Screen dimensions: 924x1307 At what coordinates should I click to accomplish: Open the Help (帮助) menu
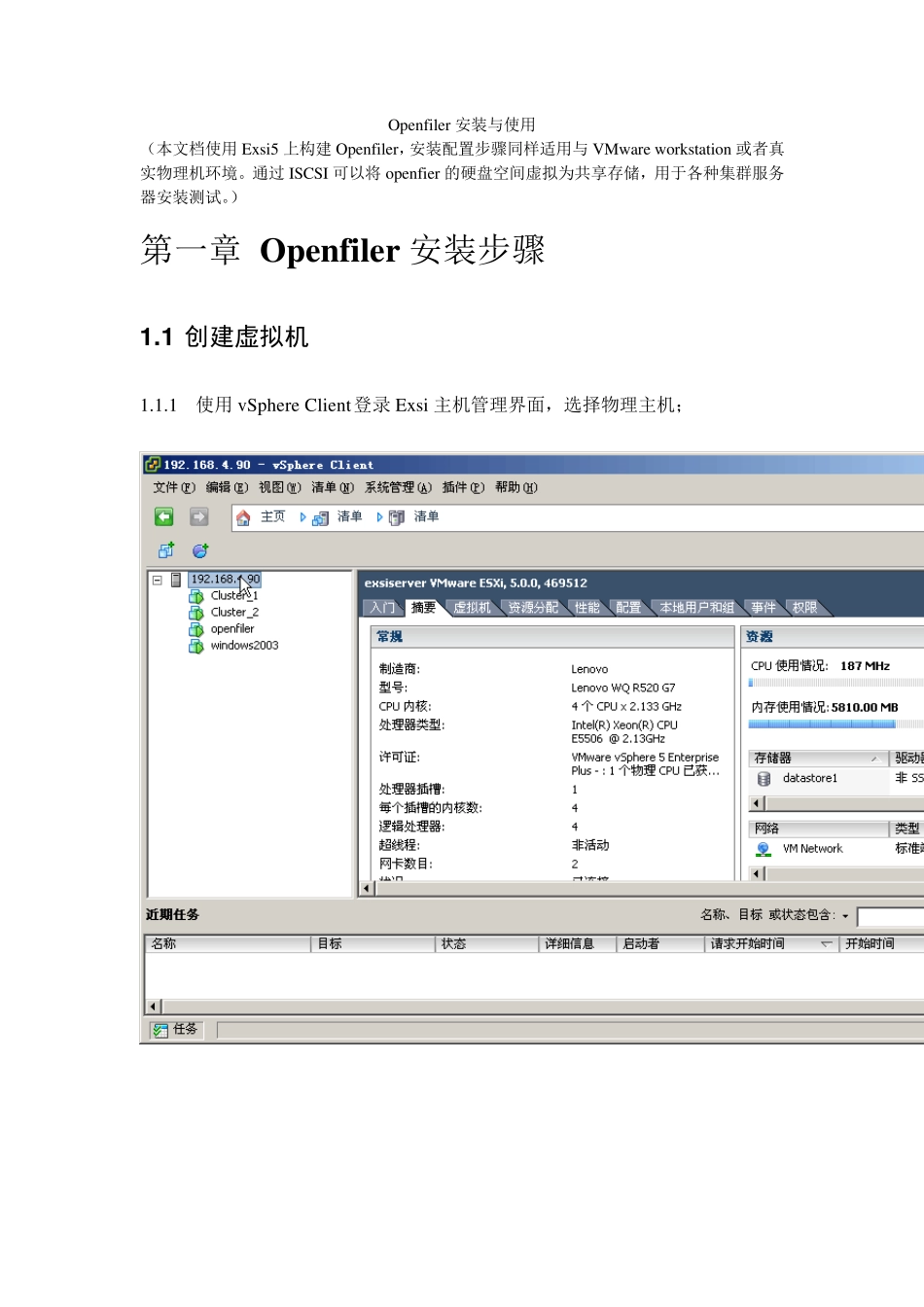tap(516, 488)
